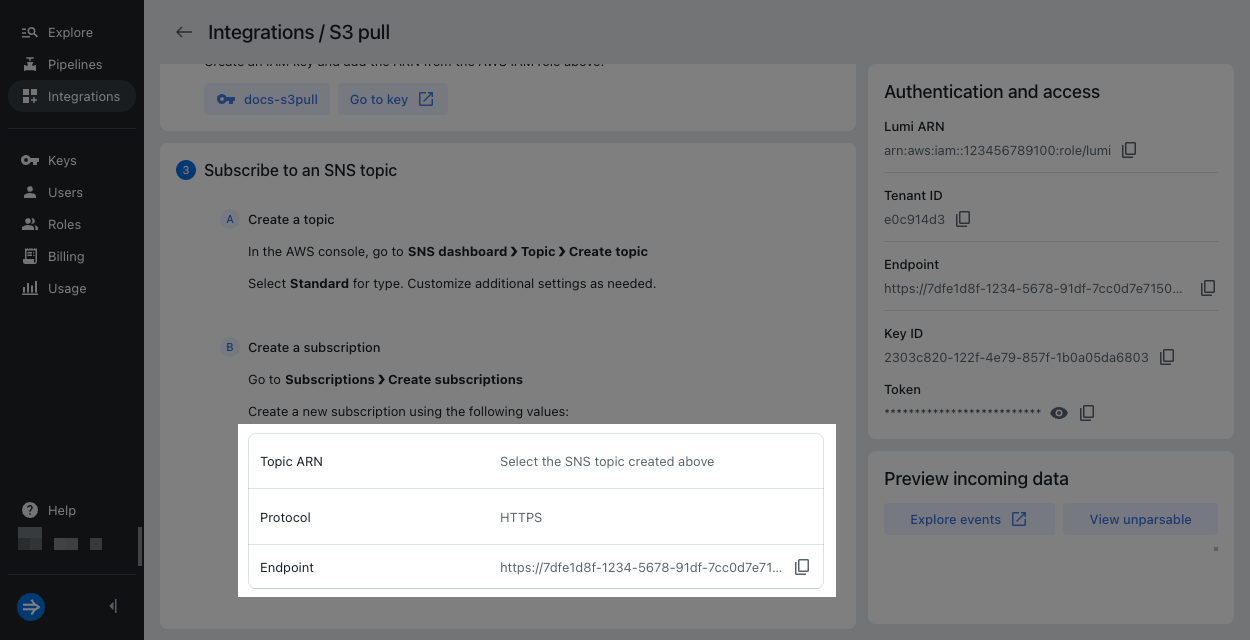This screenshot has height=640, width=1250.
Task: Copy the Token value
Action: click(x=1087, y=412)
